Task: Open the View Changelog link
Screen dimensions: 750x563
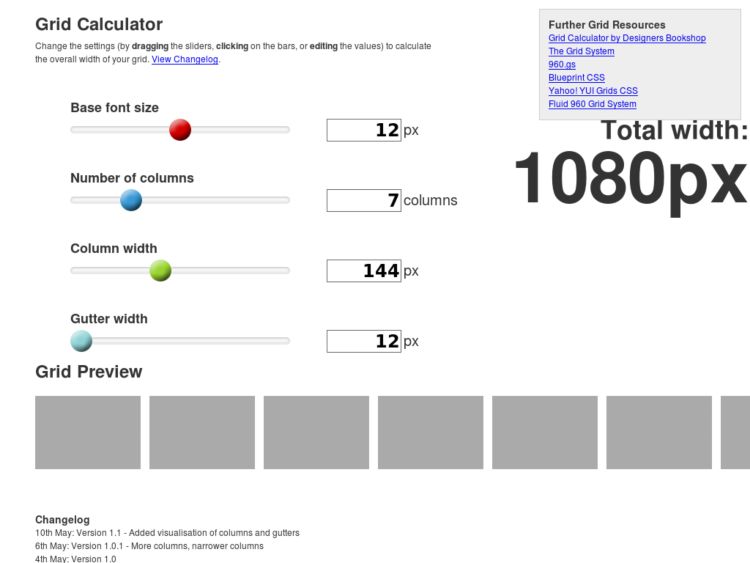Action: 185,59
